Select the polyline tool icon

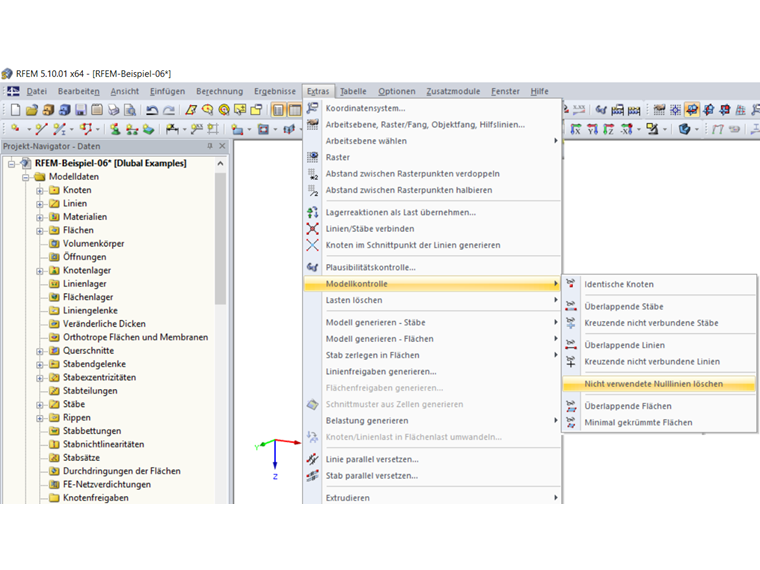(86, 129)
